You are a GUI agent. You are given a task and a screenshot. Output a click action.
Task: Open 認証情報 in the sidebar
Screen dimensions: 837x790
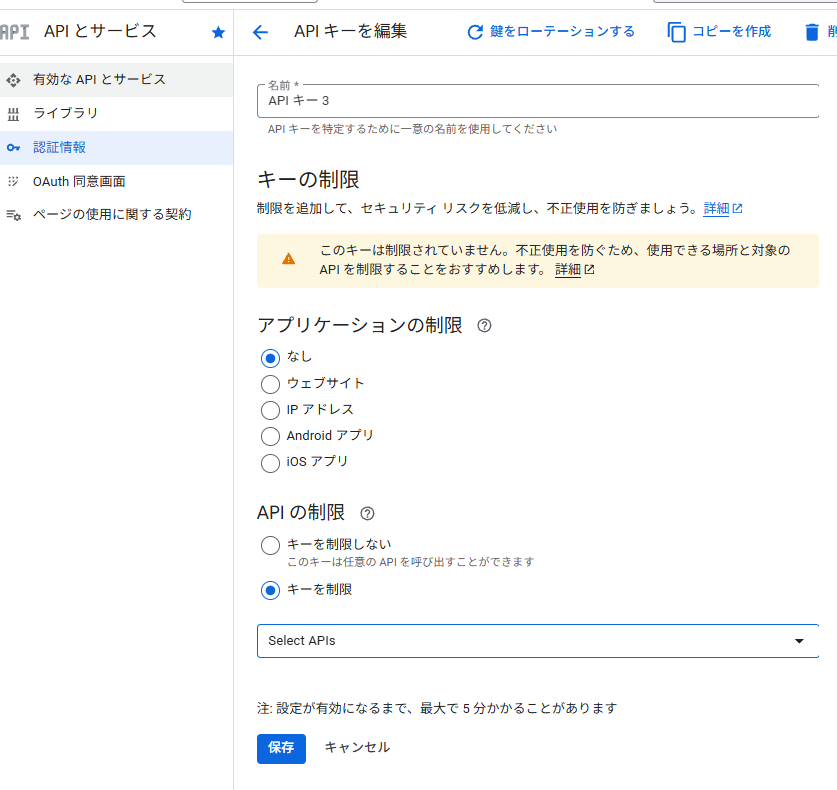116,147
